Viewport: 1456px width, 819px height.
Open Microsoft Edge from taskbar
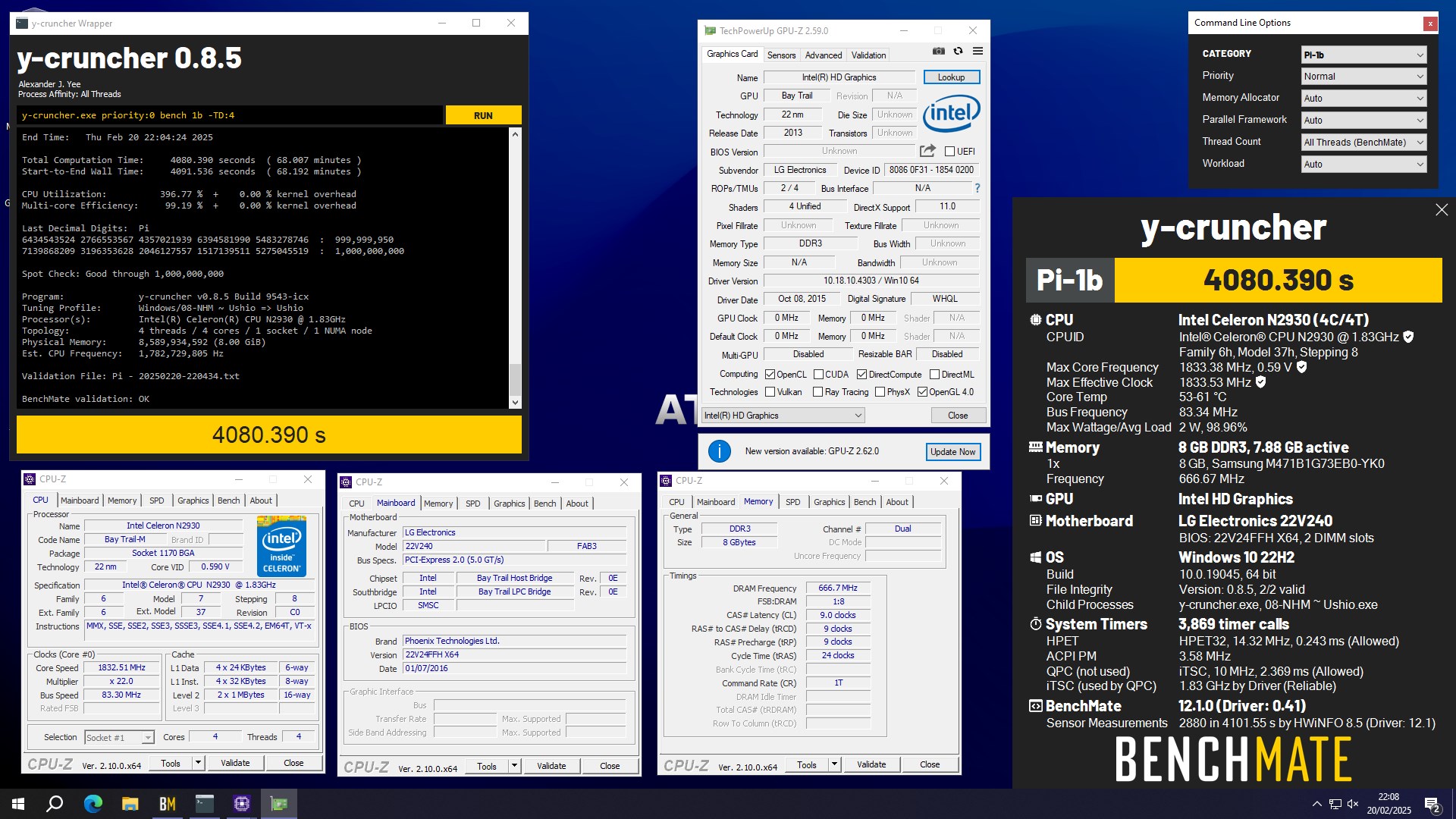(x=93, y=804)
